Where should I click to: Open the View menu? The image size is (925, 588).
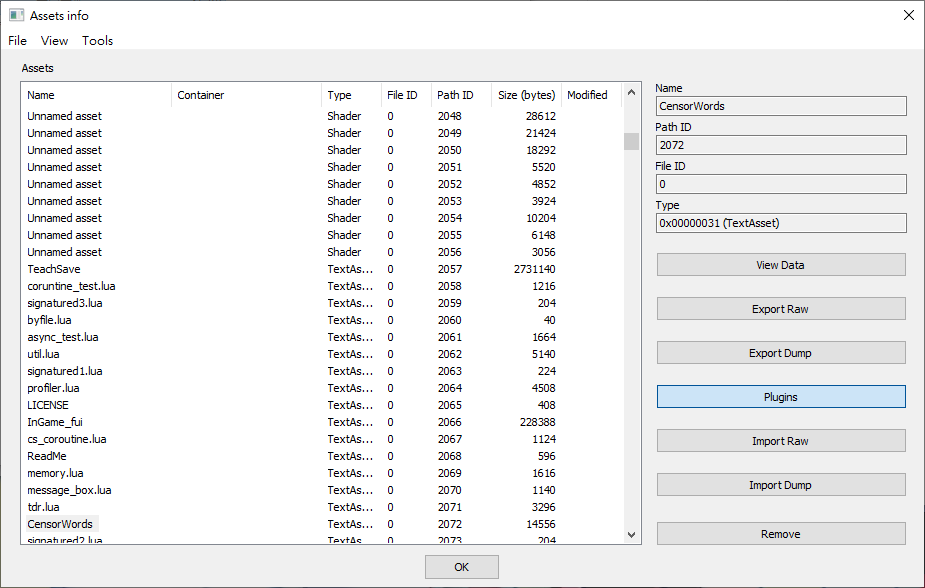coord(54,41)
